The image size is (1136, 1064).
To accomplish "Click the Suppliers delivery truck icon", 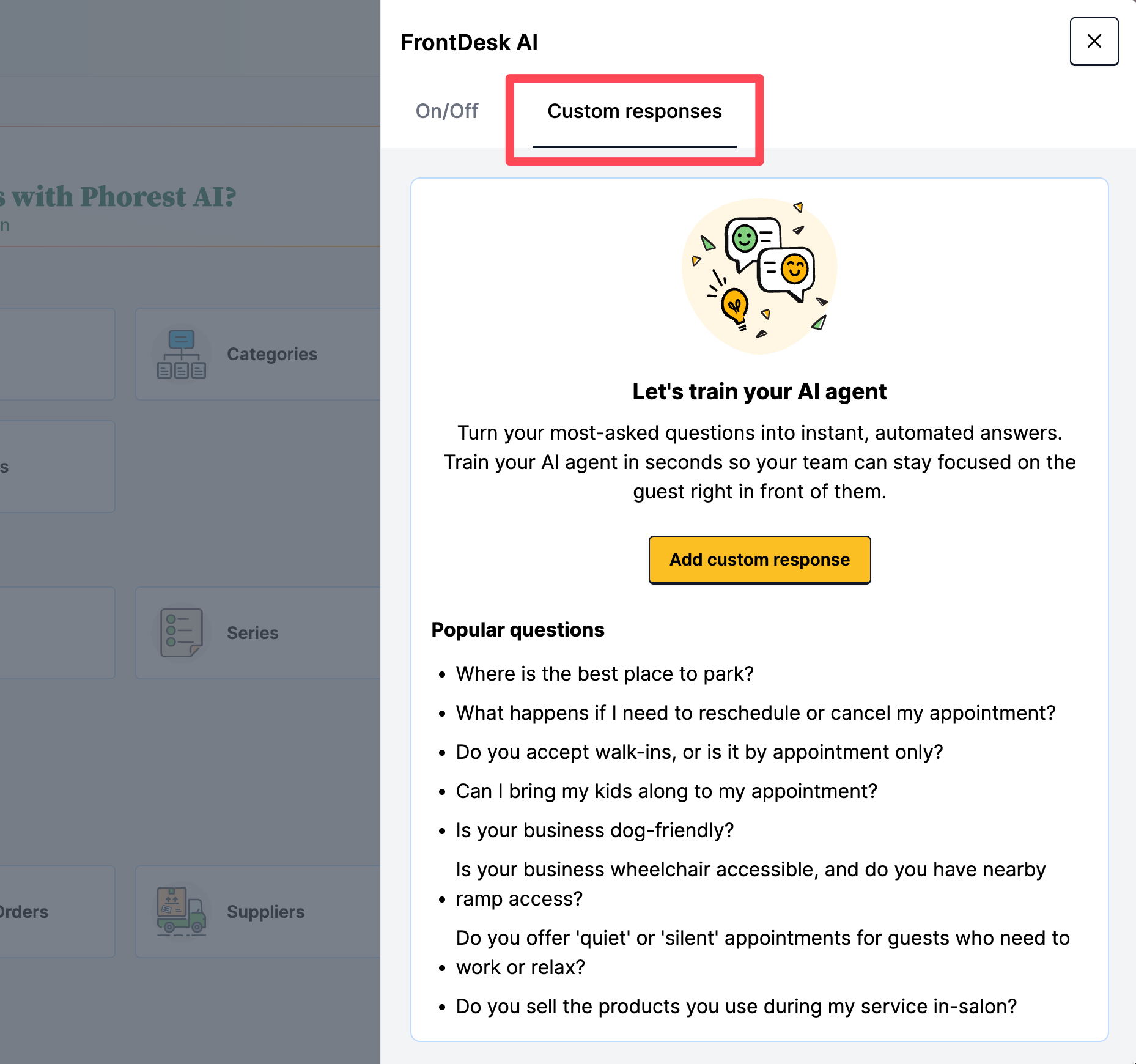I will point(181,912).
